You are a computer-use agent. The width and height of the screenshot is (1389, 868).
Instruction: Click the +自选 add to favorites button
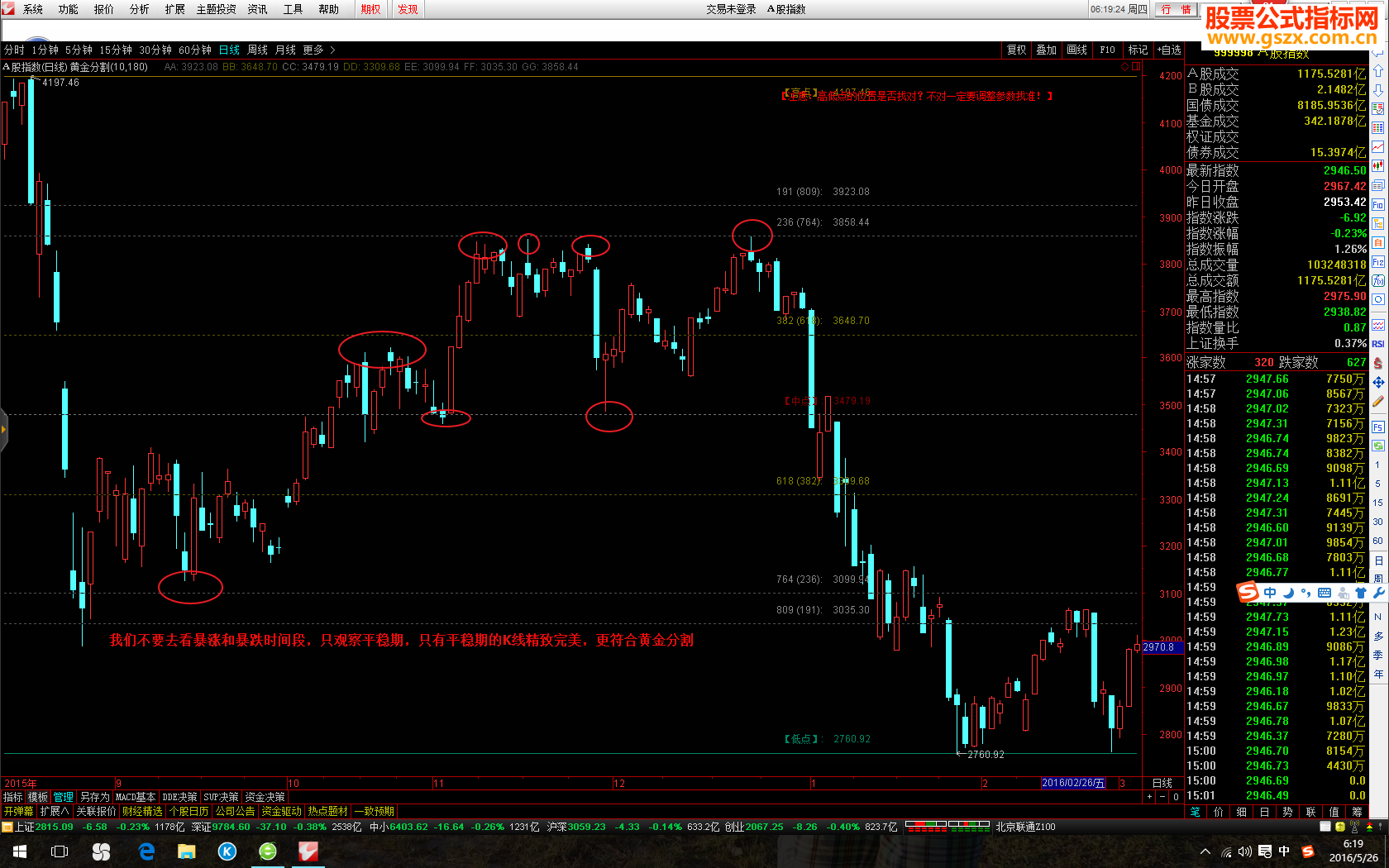click(x=1169, y=50)
